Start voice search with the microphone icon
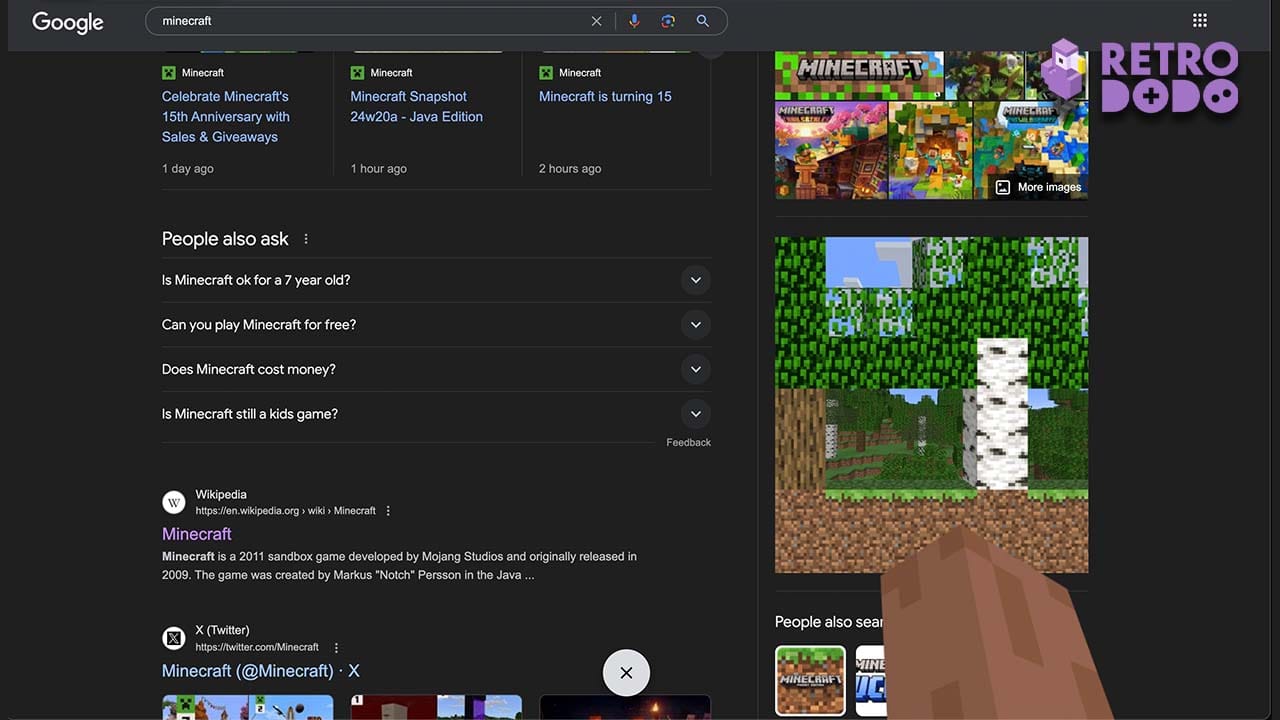 634,21
